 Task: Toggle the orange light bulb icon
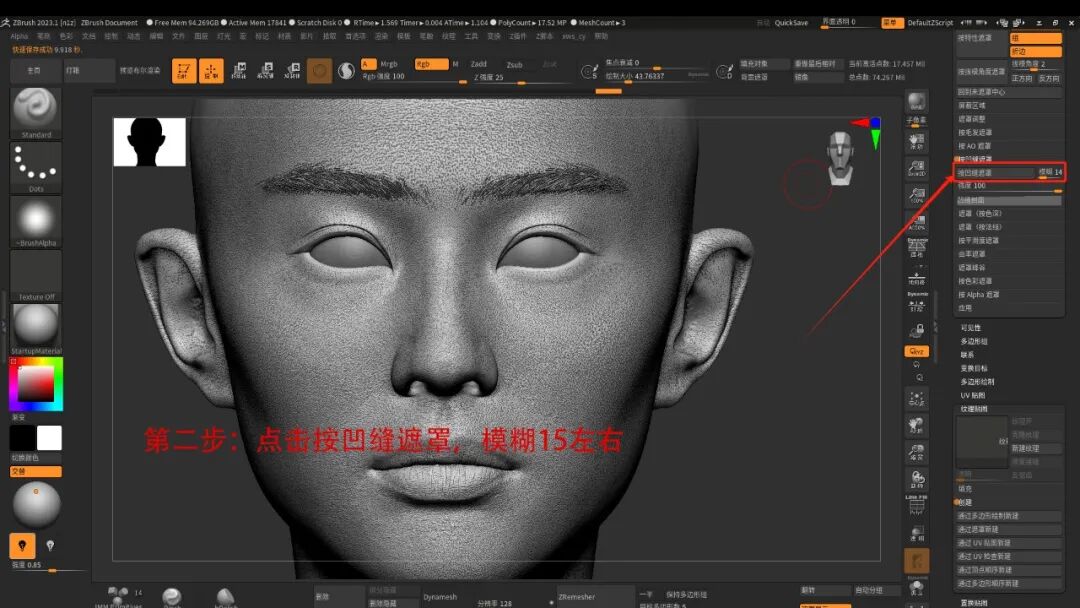(22, 546)
